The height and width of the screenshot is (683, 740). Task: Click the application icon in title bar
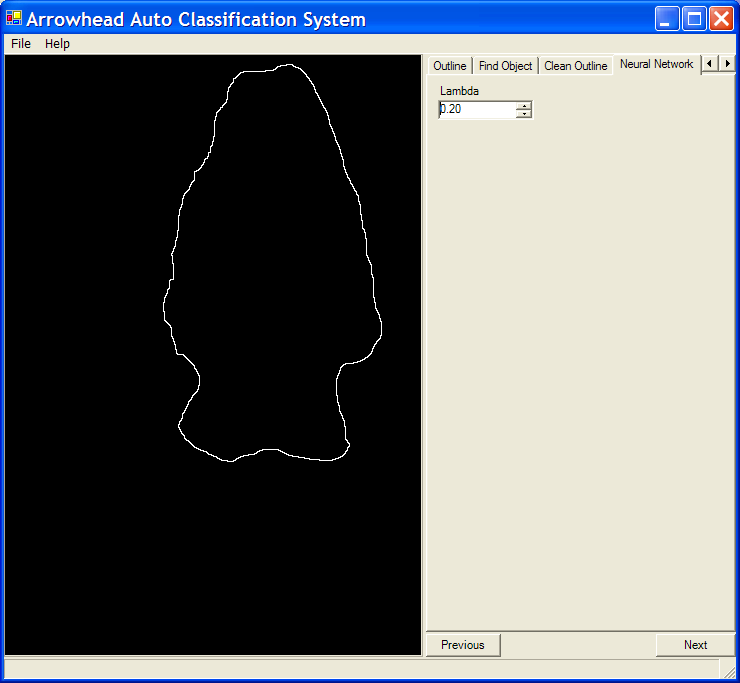14,18
